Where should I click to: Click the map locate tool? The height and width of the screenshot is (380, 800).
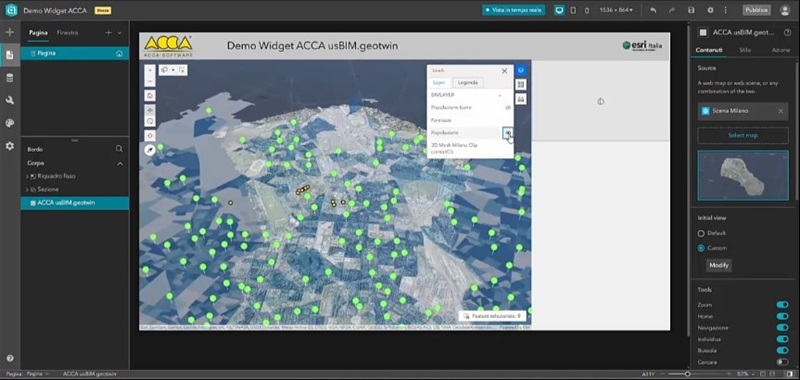[x=150, y=135]
